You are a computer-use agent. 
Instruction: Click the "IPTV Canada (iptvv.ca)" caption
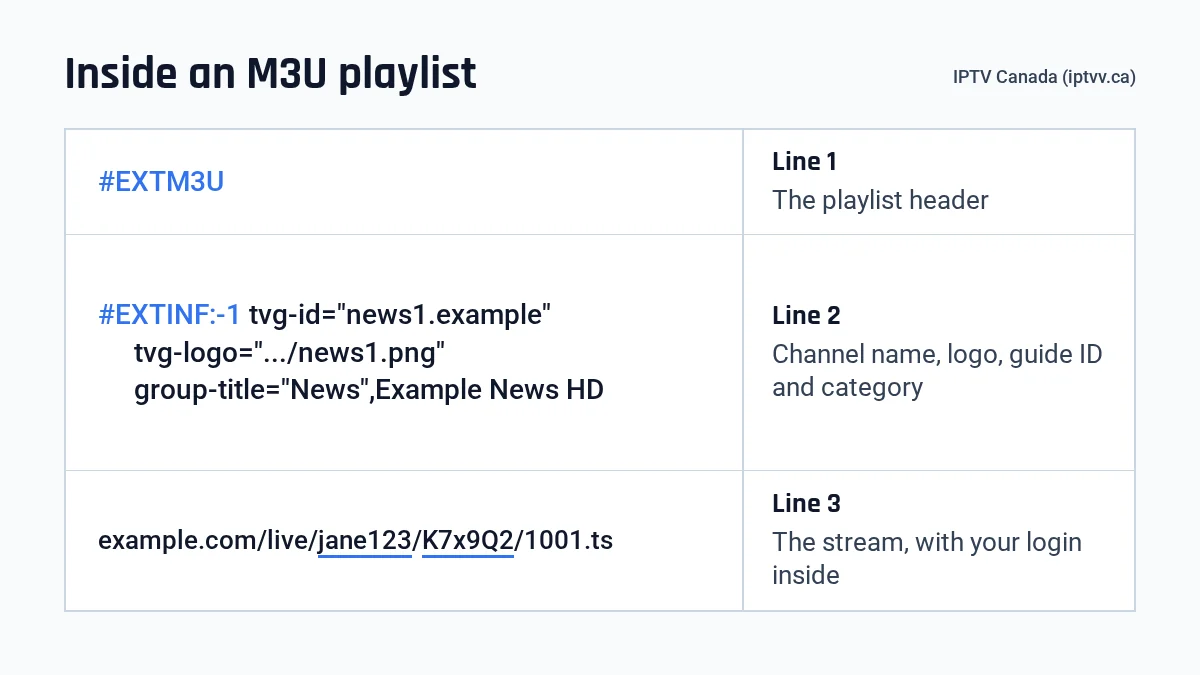pyautogui.click(x=1044, y=77)
